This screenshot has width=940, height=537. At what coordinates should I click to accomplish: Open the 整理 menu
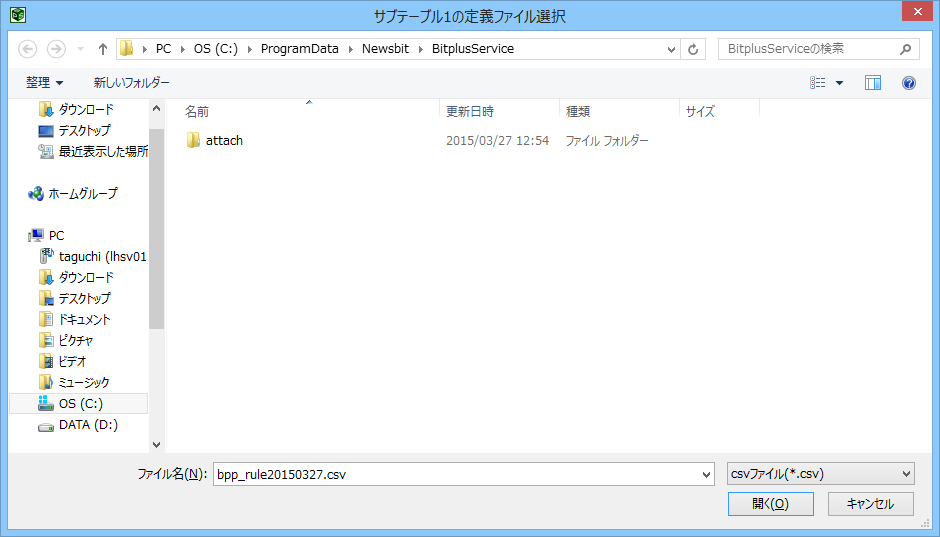pyautogui.click(x=44, y=83)
